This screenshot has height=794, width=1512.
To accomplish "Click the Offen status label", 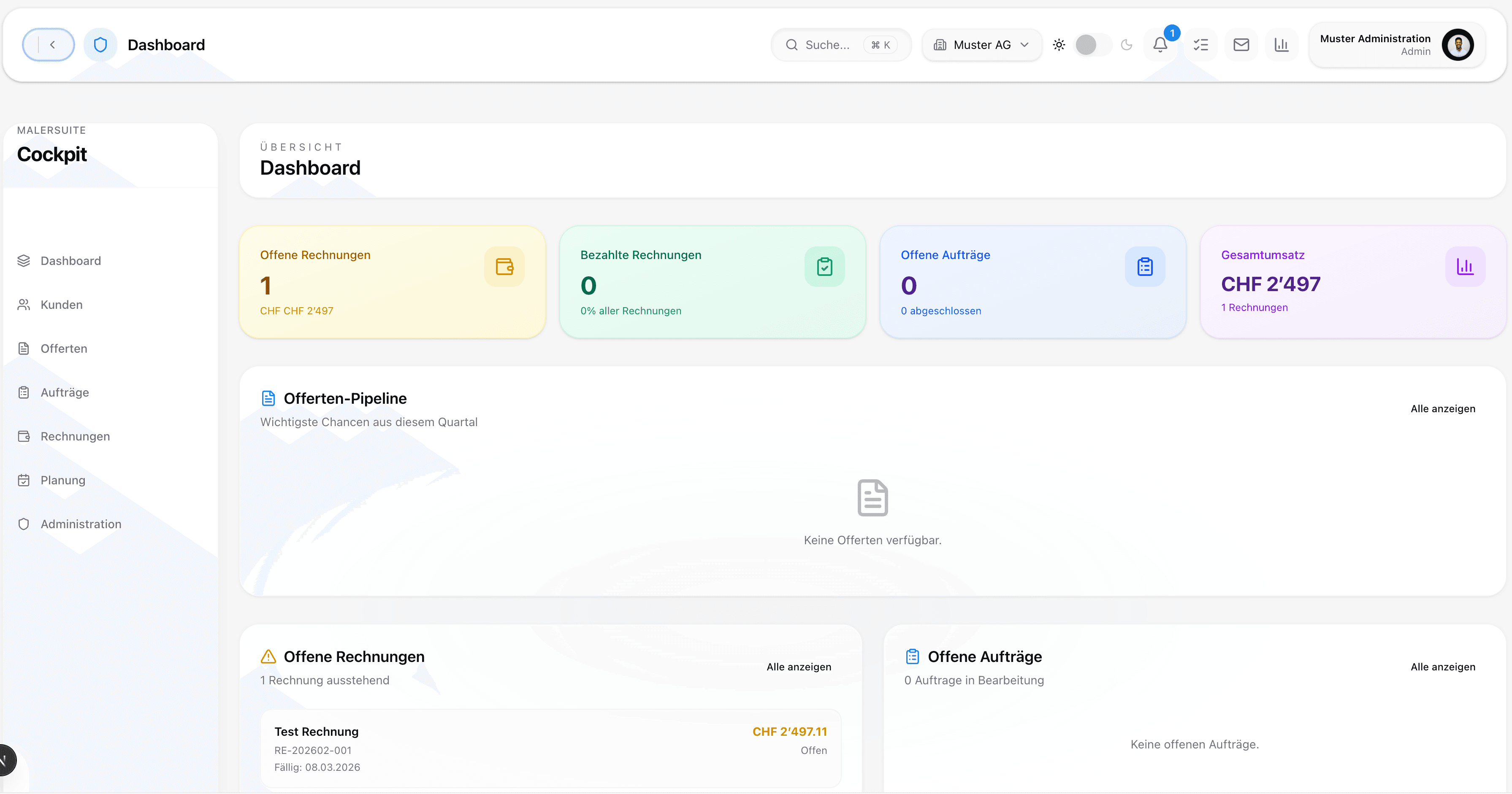I will click(x=813, y=750).
